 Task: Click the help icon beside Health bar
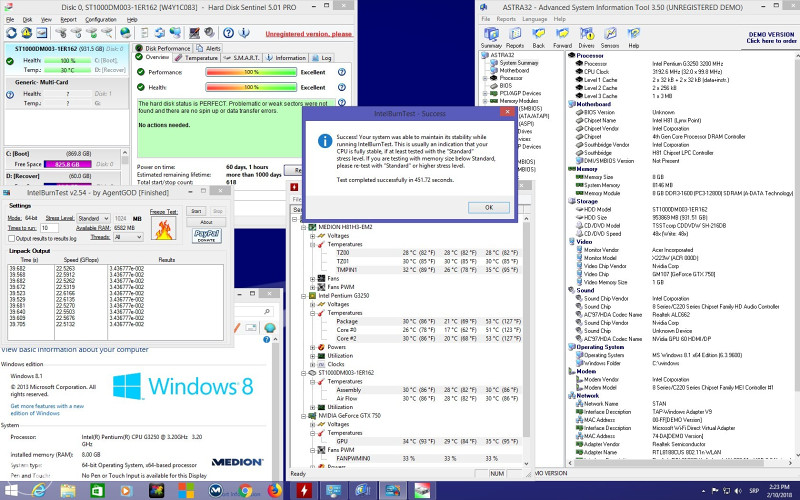[x=342, y=87]
